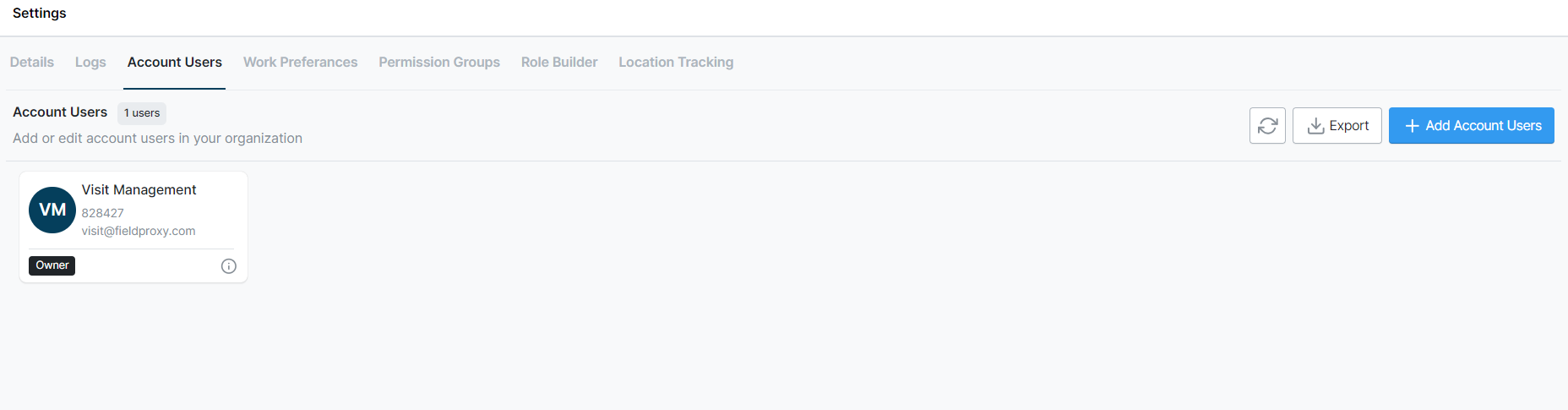Image resolution: width=1568 pixels, height=410 pixels.
Task: Click the Add Account Users button
Action: tap(1471, 126)
